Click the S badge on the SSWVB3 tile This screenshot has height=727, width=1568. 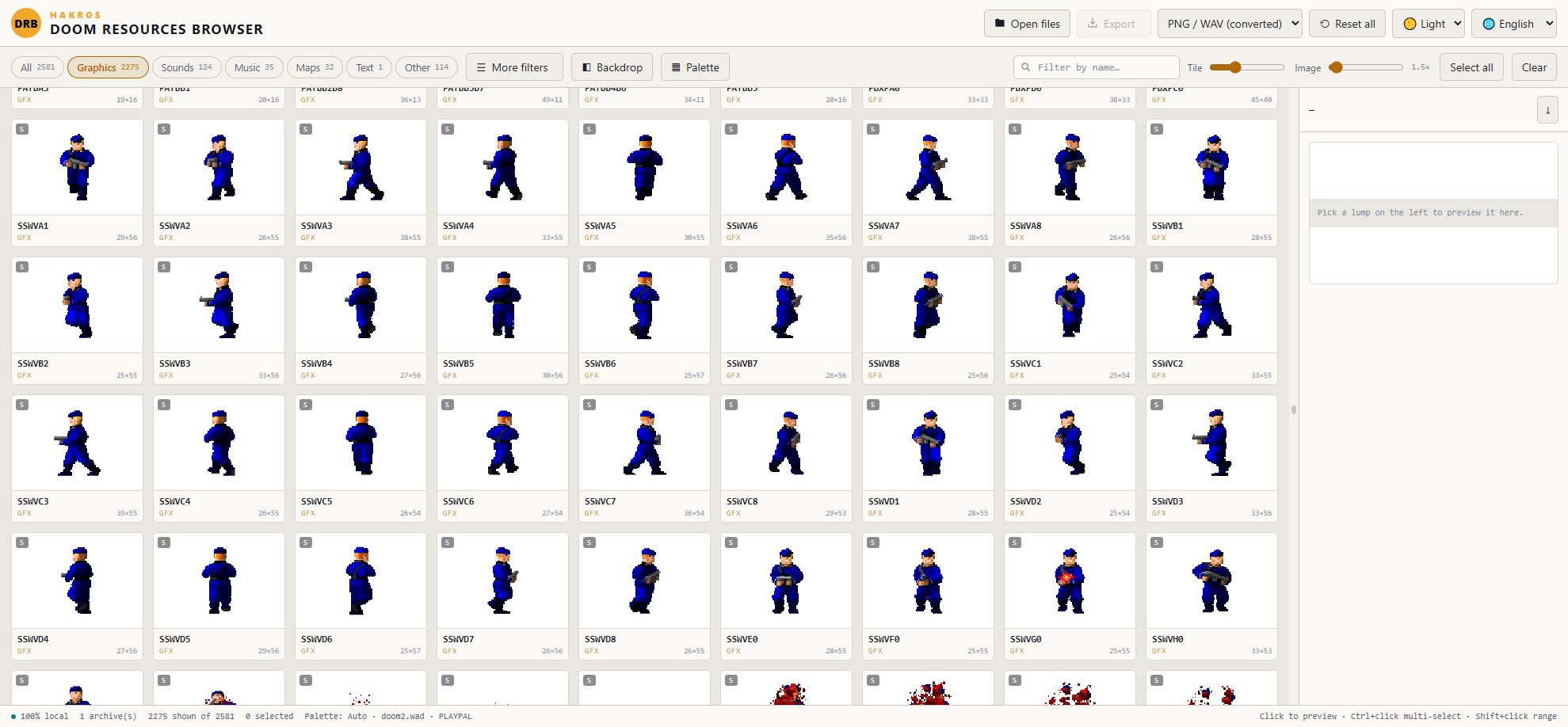pos(164,267)
